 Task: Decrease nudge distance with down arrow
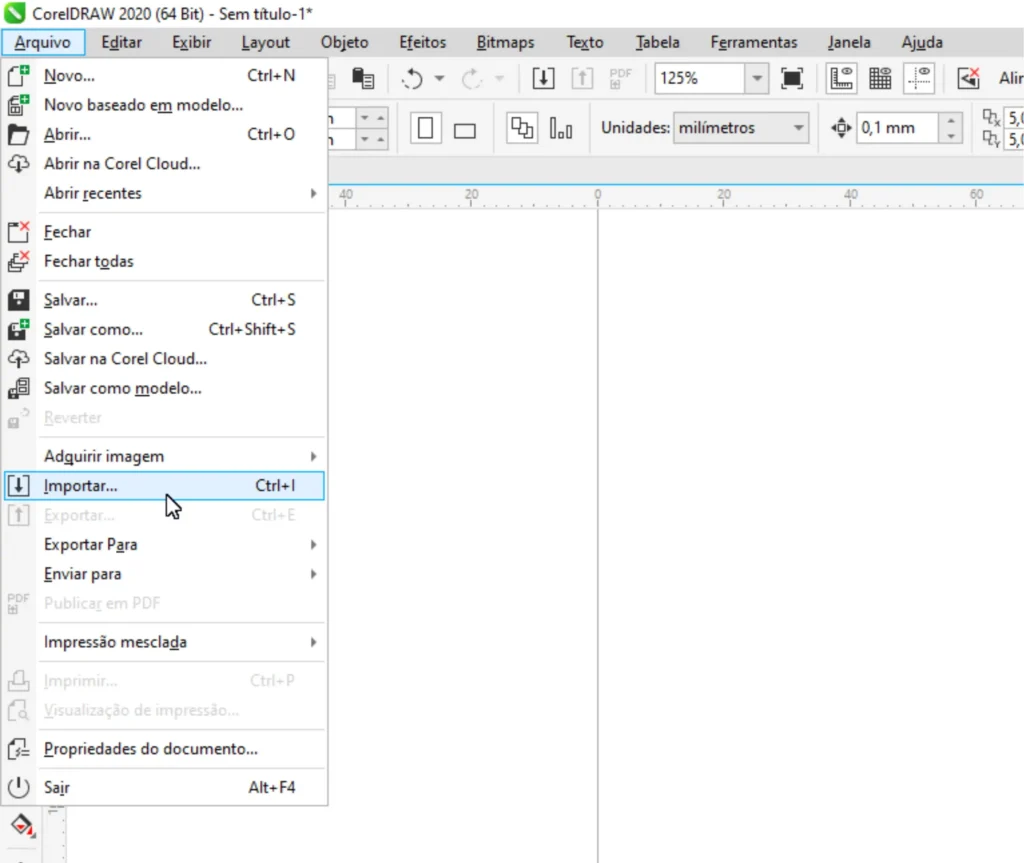click(x=951, y=136)
